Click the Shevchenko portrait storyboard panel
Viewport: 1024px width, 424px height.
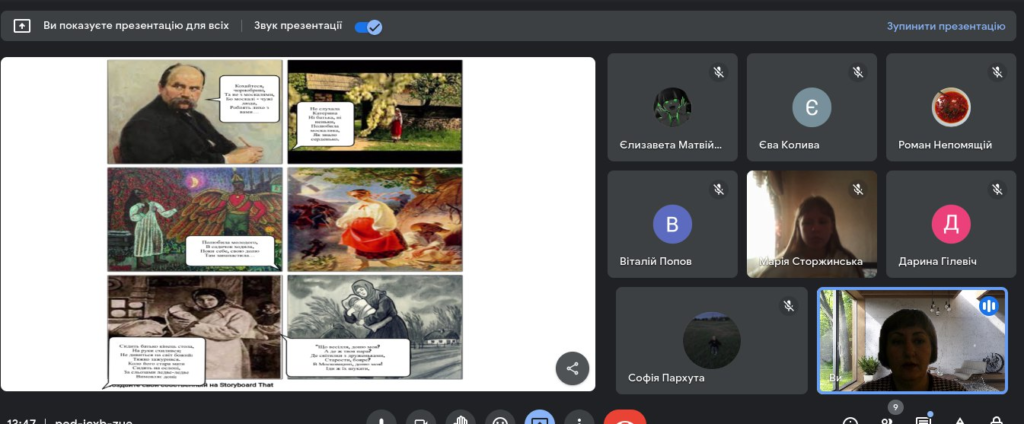point(195,112)
